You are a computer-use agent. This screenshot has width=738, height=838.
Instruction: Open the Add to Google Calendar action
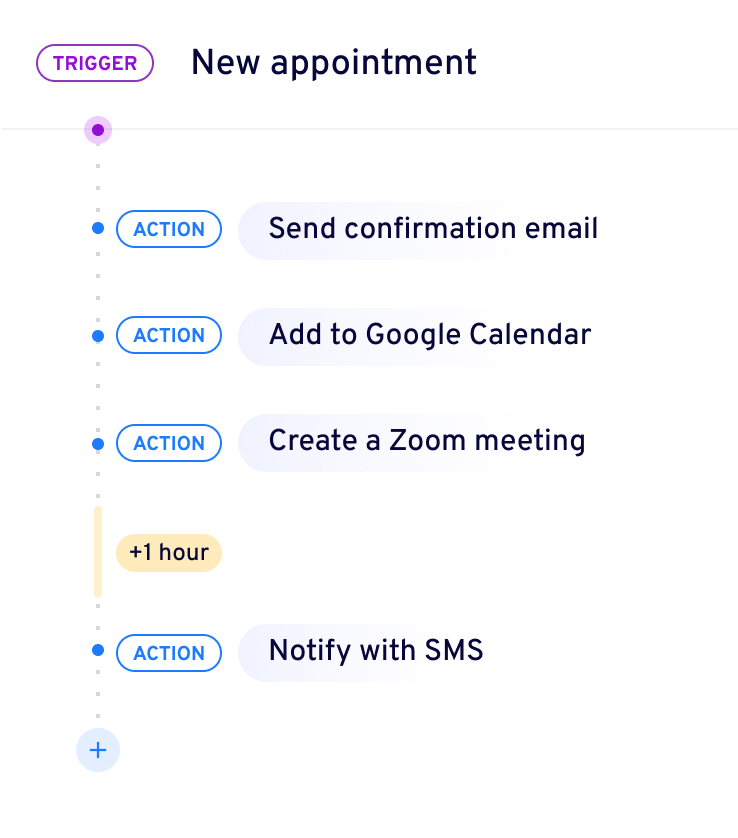tap(429, 335)
